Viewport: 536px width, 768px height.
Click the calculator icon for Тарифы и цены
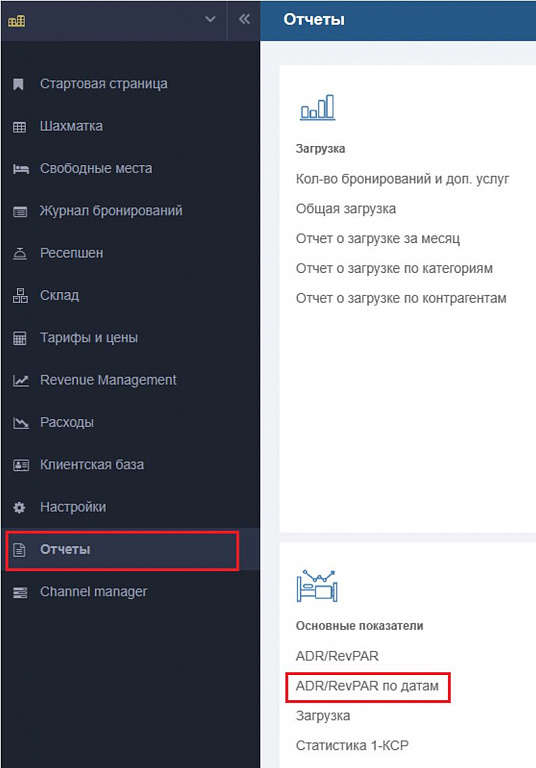click(20, 338)
